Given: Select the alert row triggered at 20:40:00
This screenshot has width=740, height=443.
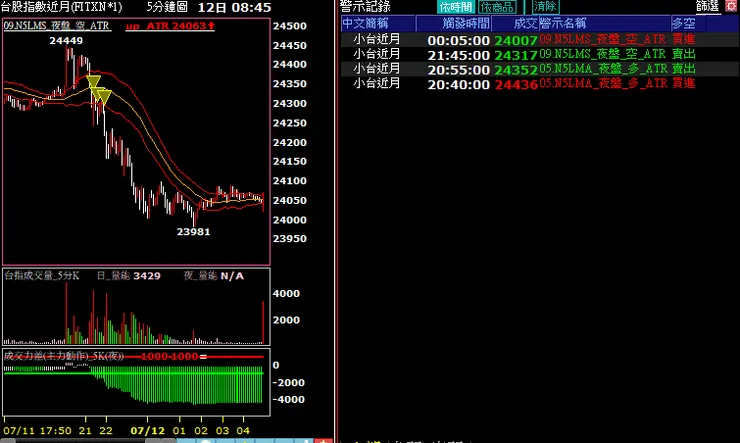Looking at the screenshot, I should (x=540, y=84).
